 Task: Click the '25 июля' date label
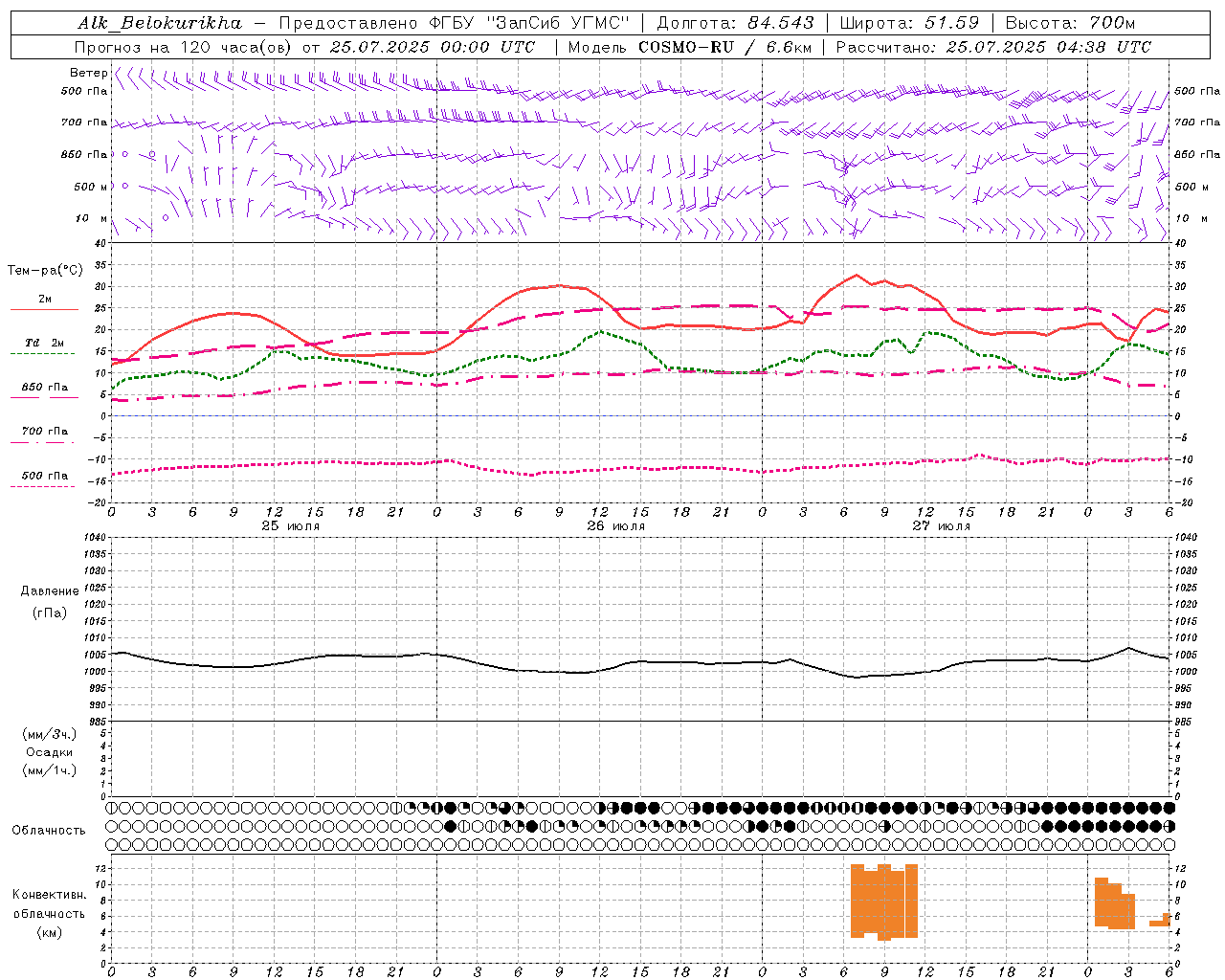[x=291, y=526]
